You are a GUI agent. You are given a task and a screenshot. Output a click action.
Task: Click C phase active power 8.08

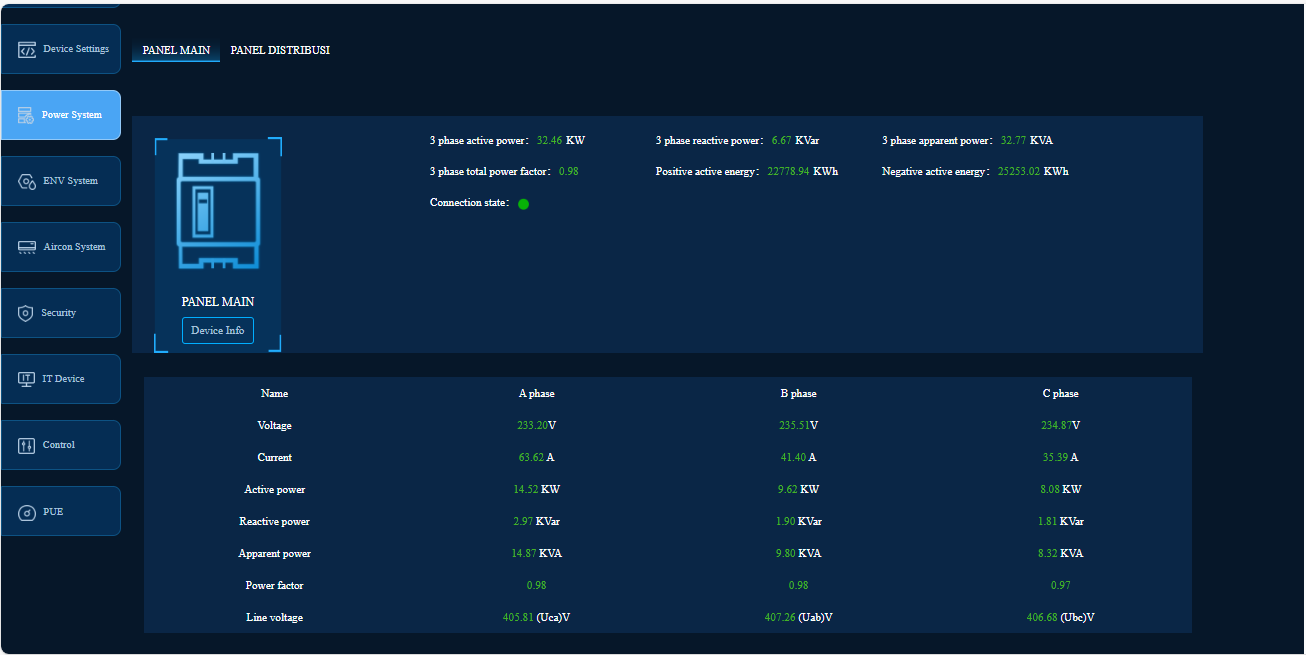pyautogui.click(x=1049, y=490)
